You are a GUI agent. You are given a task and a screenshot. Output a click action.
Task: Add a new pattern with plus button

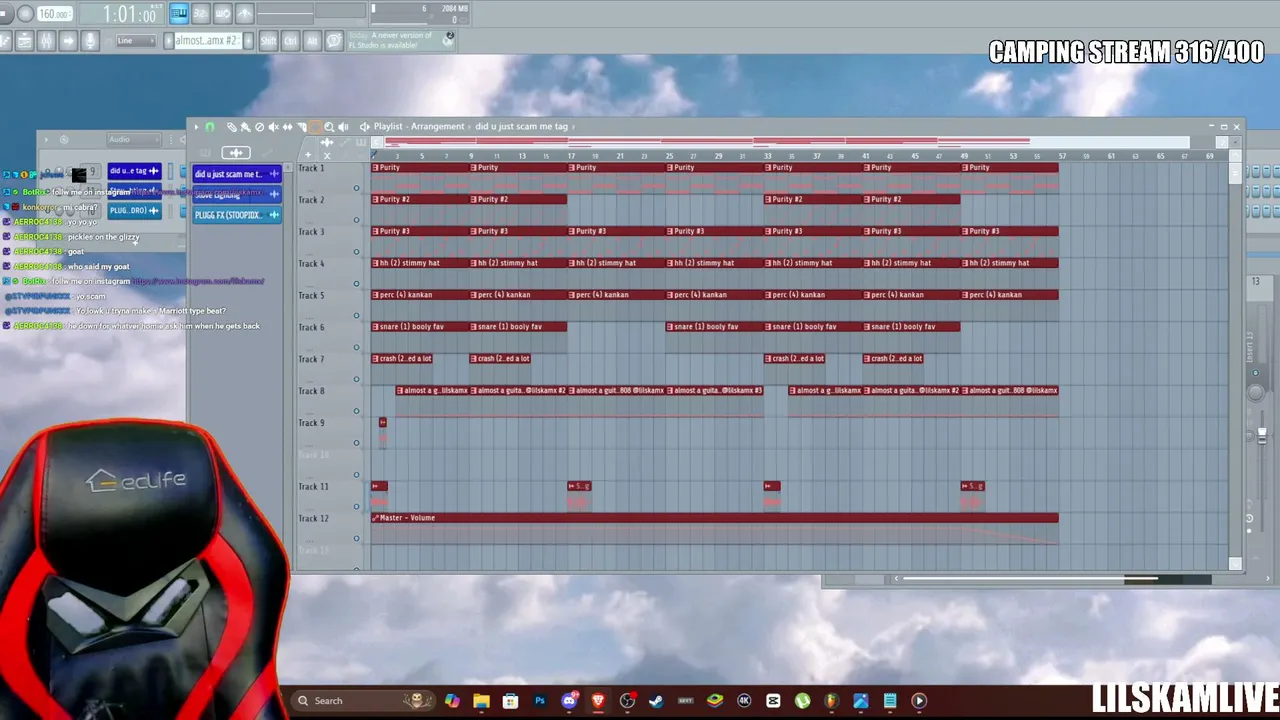(x=247, y=41)
